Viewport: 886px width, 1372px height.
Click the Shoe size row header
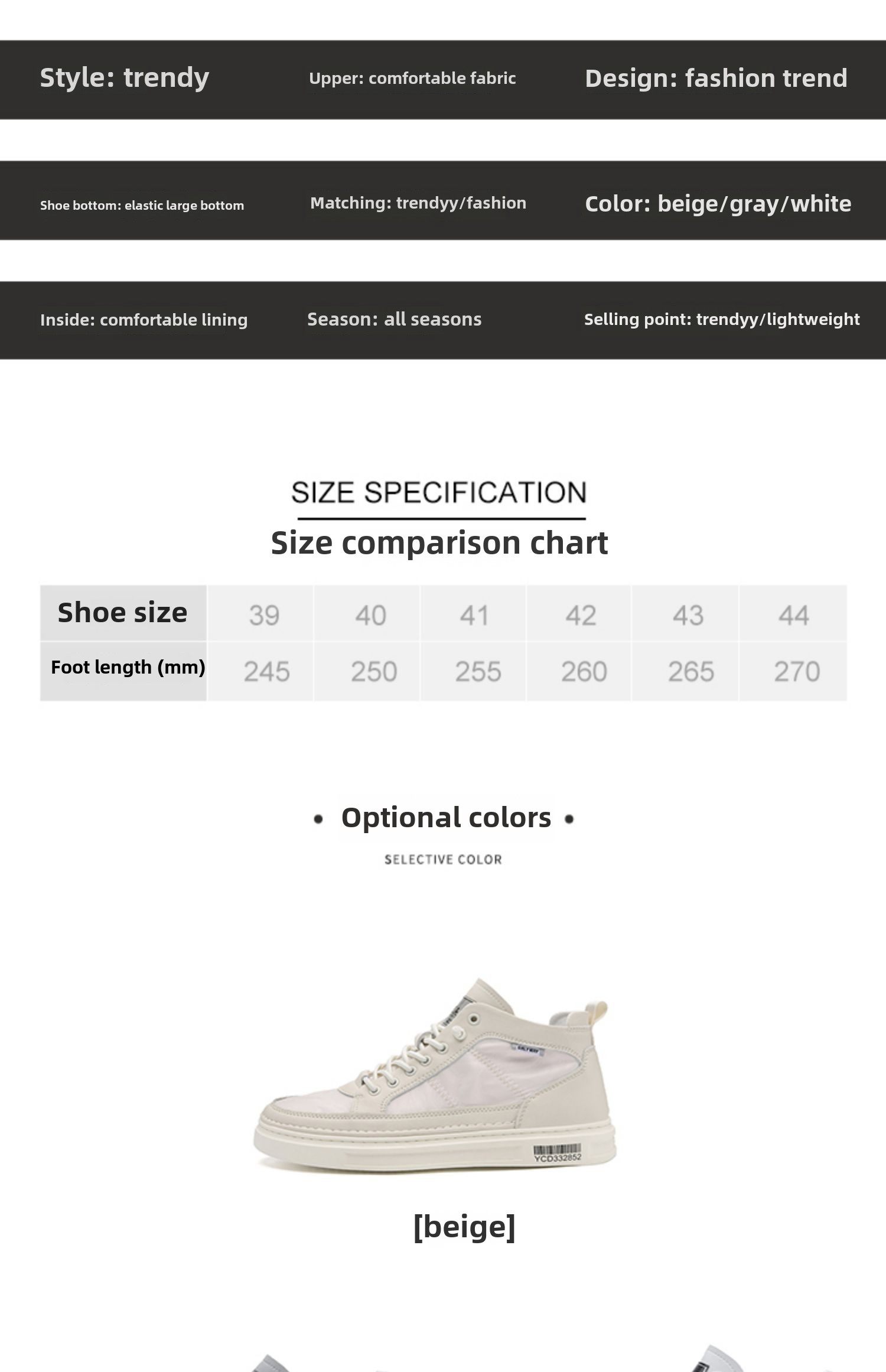pyautogui.click(x=122, y=613)
